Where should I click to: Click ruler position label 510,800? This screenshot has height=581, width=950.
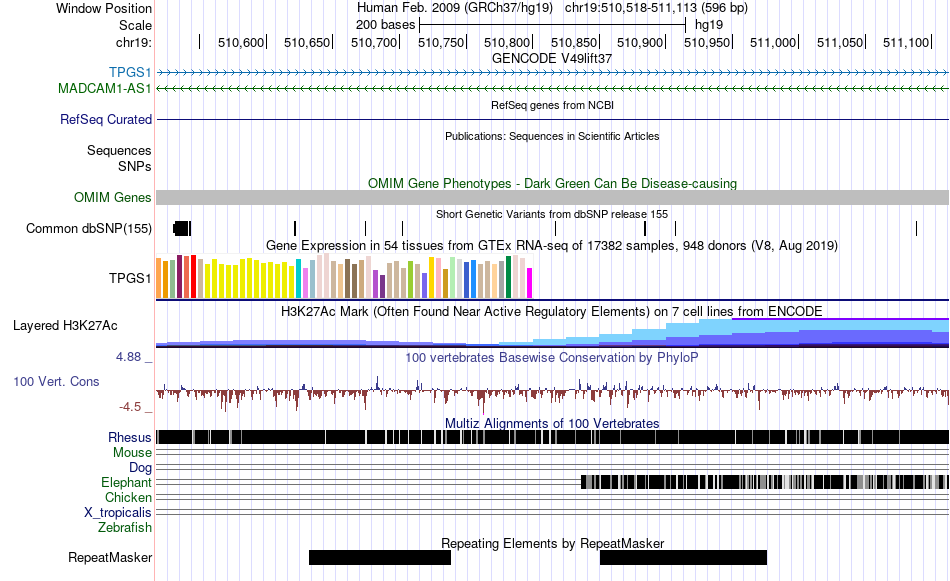(x=507, y=42)
